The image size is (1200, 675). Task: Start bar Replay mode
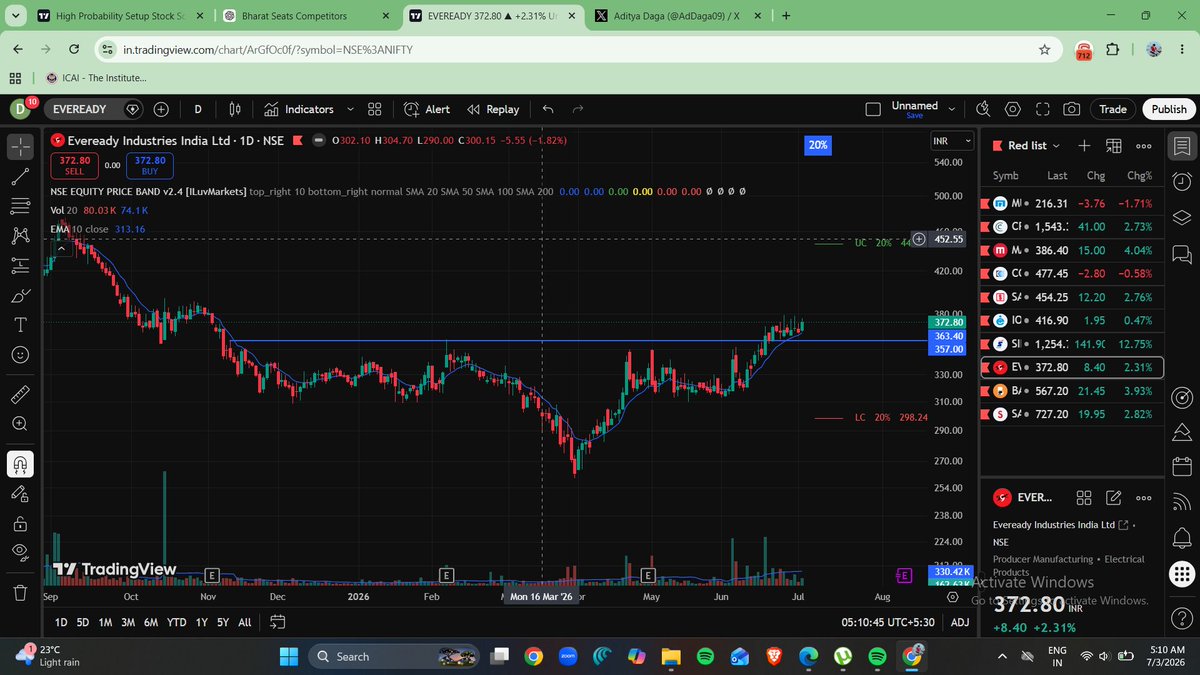(493, 109)
